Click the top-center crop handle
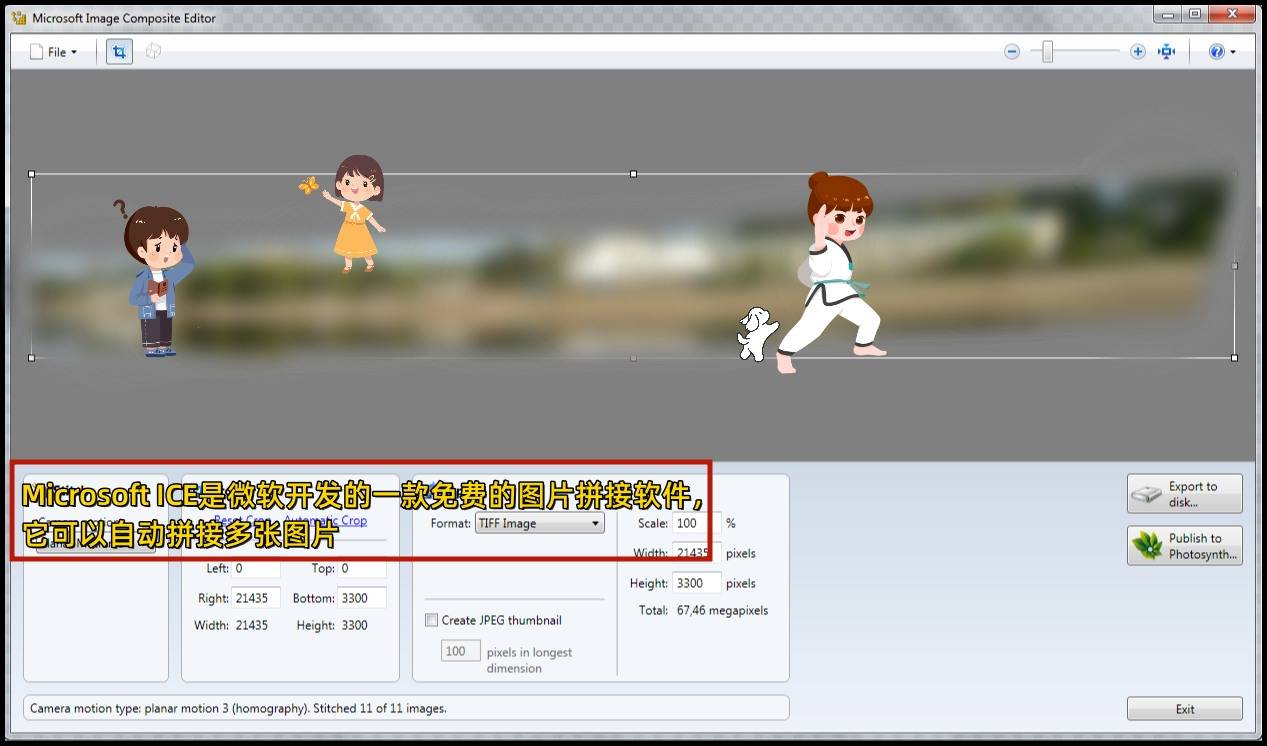Screen dimensions: 1267x746 click(633, 174)
